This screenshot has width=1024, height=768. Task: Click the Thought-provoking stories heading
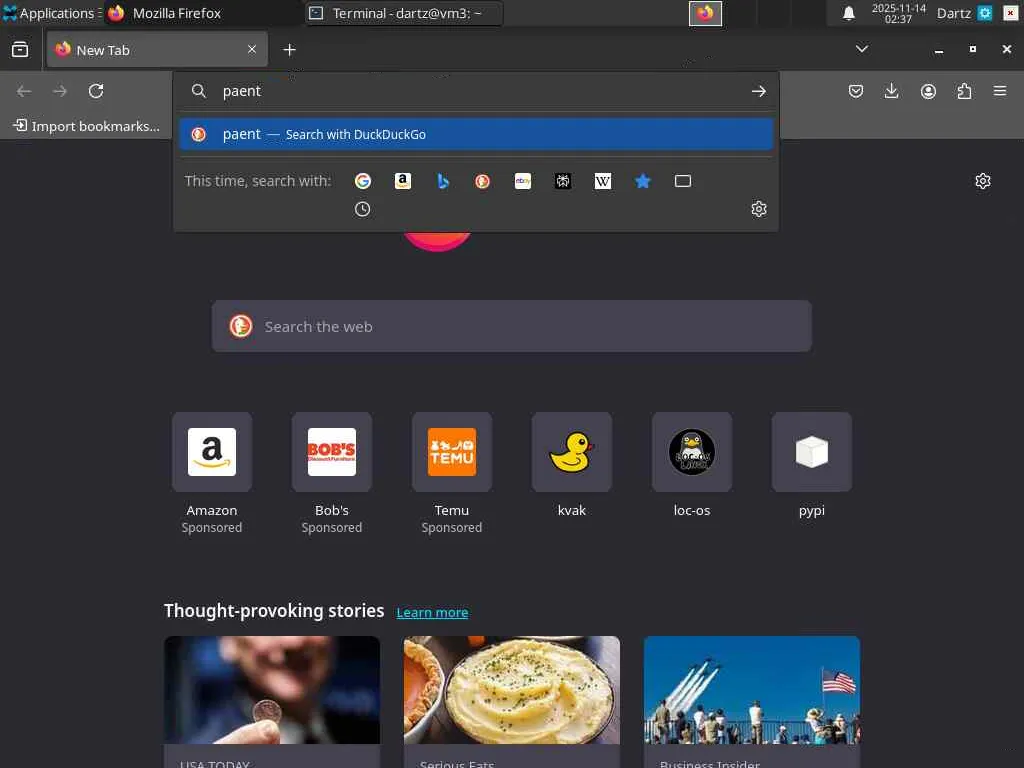[274, 611]
